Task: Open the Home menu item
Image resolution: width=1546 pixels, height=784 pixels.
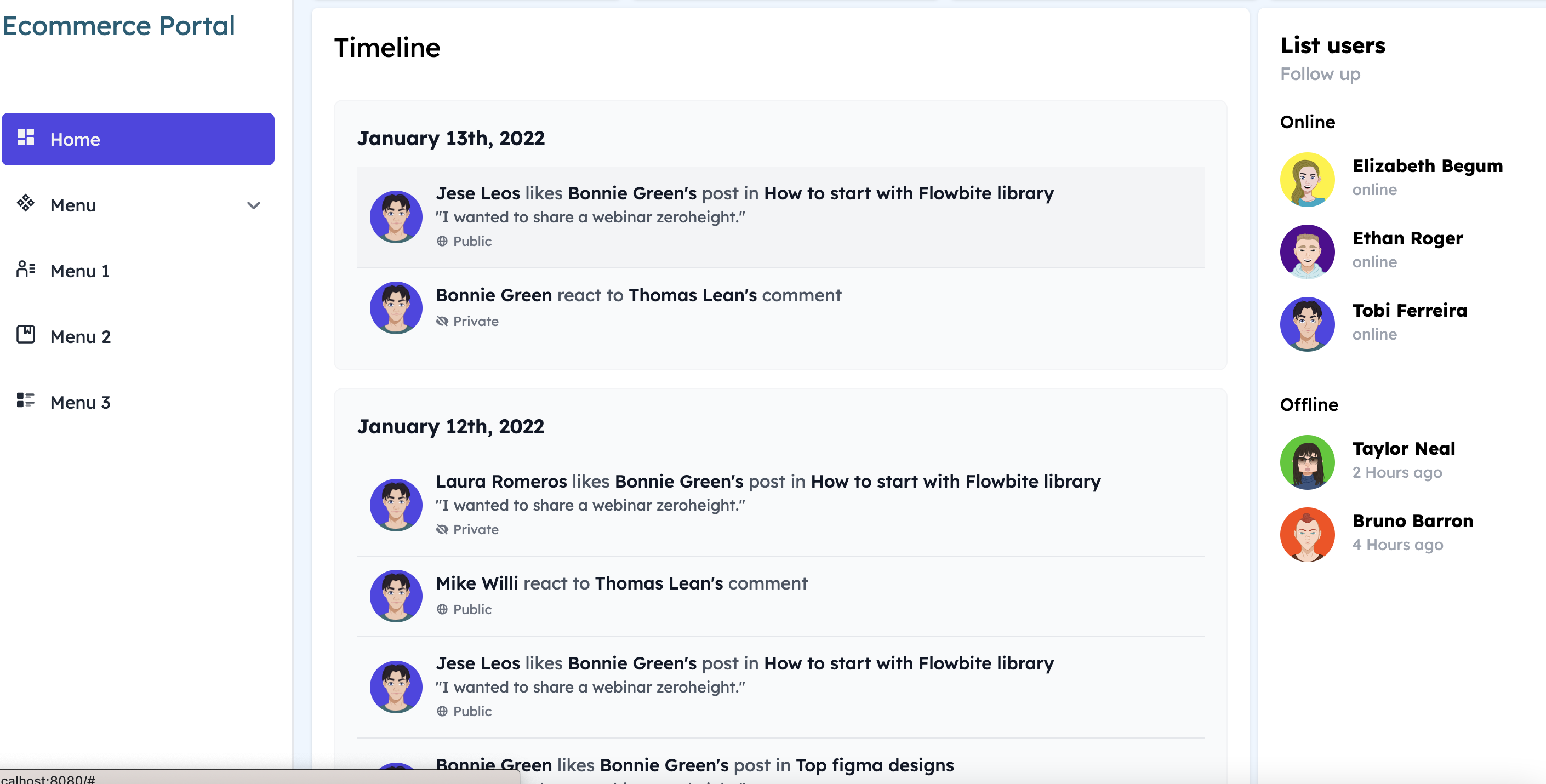Action: (138, 139)
